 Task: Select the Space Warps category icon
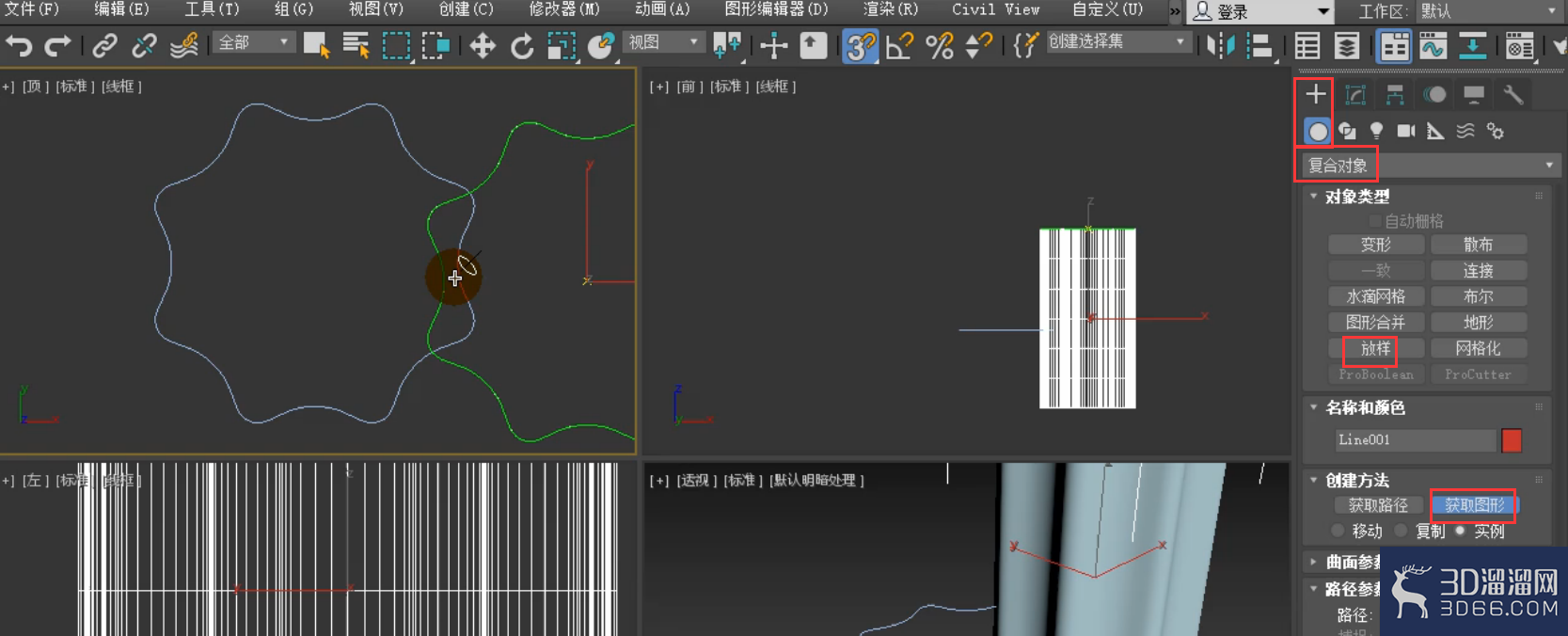click(x=1465, y=131)
